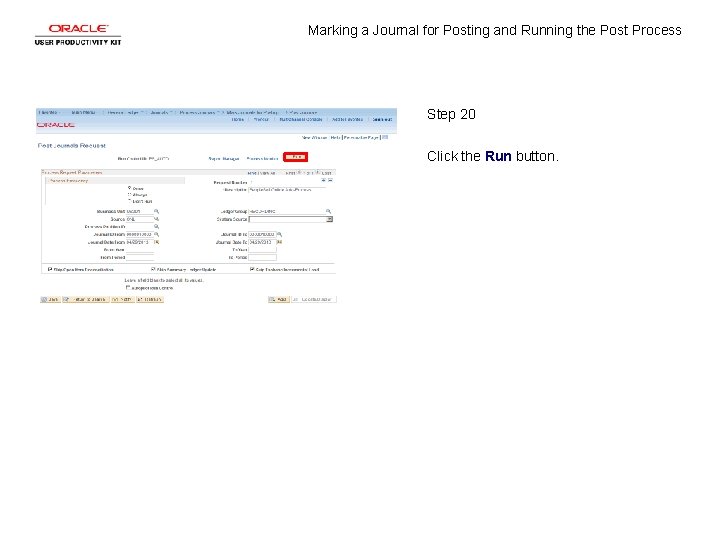Click Mark Journals for Posting breadcrumb
Image resolution: width=720 pixels, height=540 pixels.
pos(252,112)
